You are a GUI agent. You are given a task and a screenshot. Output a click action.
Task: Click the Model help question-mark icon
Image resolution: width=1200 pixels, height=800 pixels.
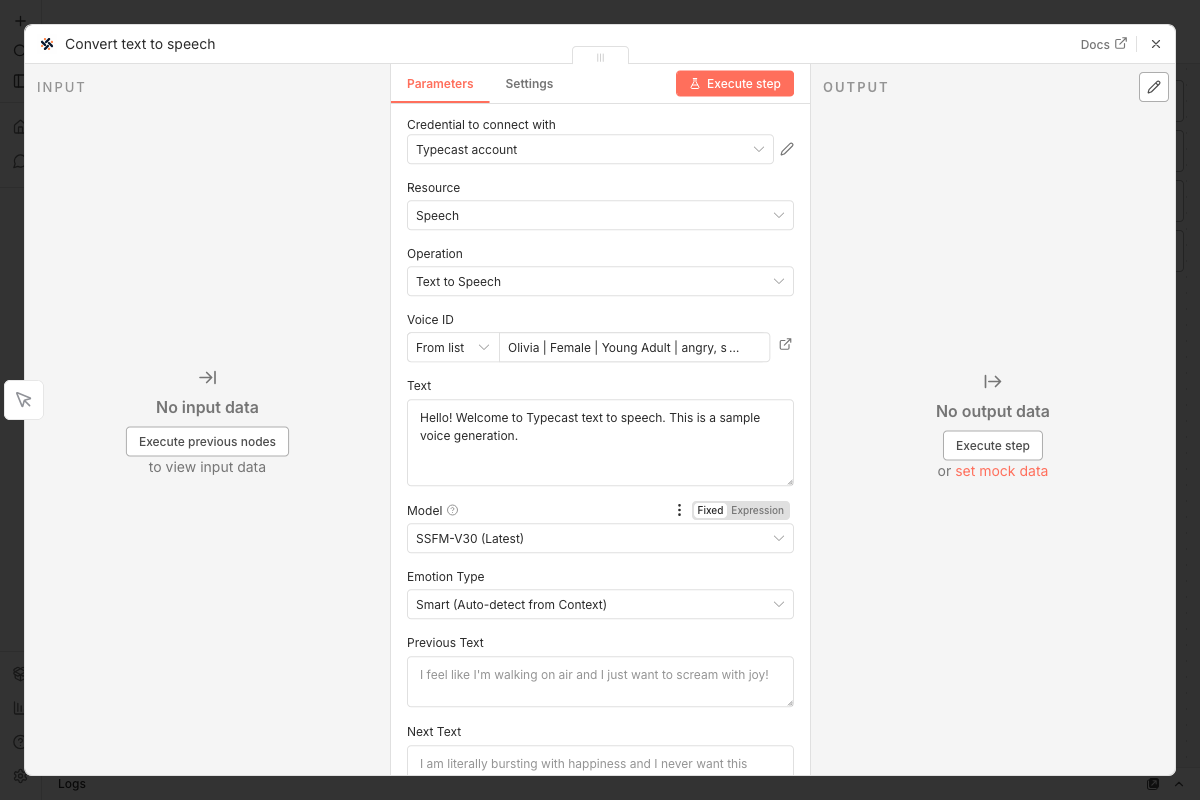(452, 510)
